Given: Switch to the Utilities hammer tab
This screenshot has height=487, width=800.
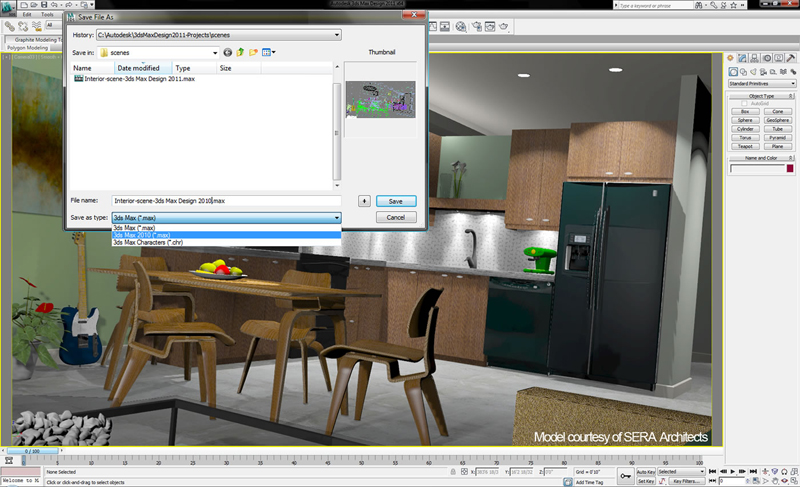Looking at the screenshot, I should pos(791,58).
